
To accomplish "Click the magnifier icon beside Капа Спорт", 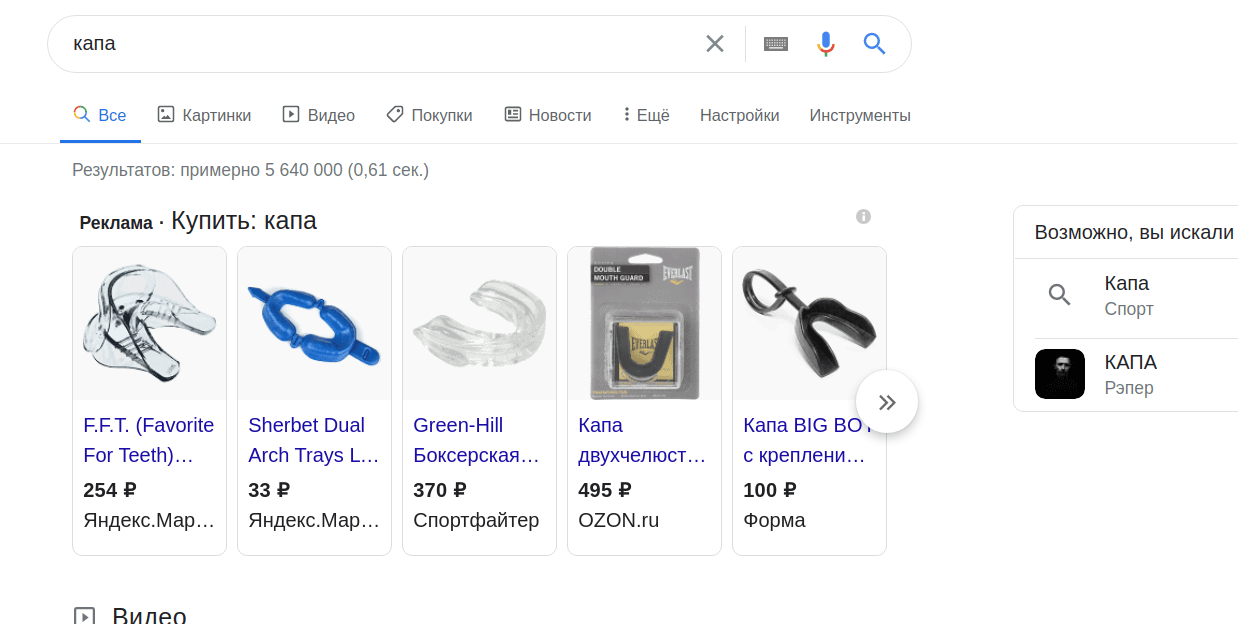I will click(x=1060, y=295).
